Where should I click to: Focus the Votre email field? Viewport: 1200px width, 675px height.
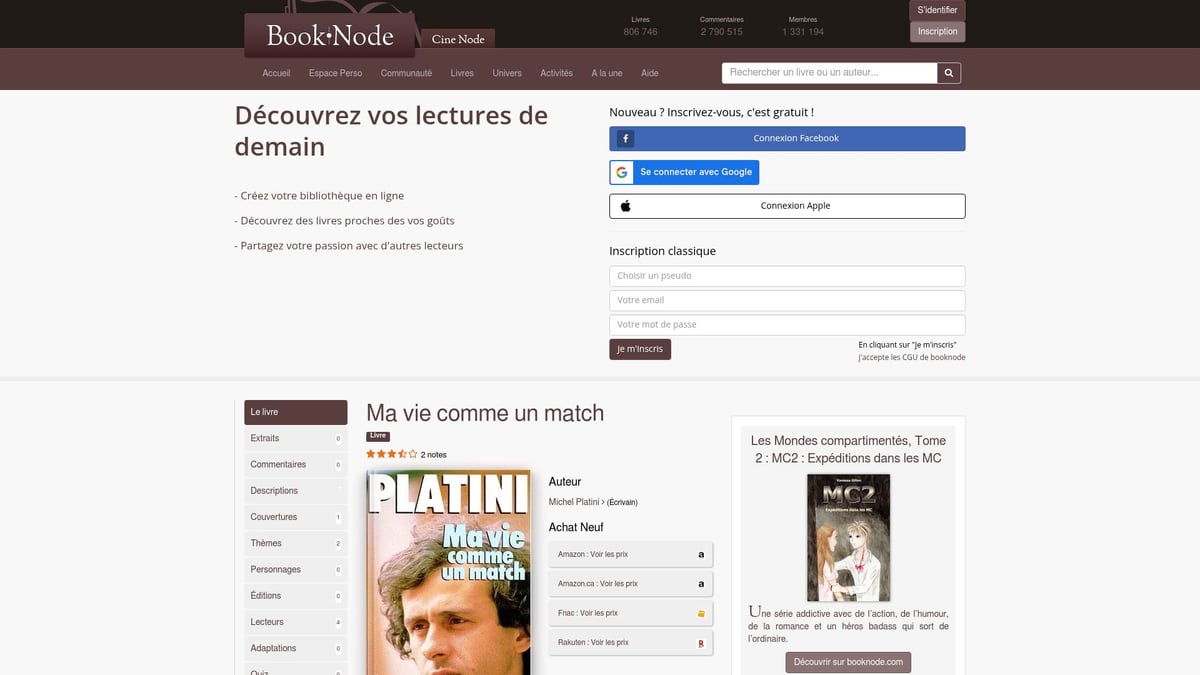point(787,300)
